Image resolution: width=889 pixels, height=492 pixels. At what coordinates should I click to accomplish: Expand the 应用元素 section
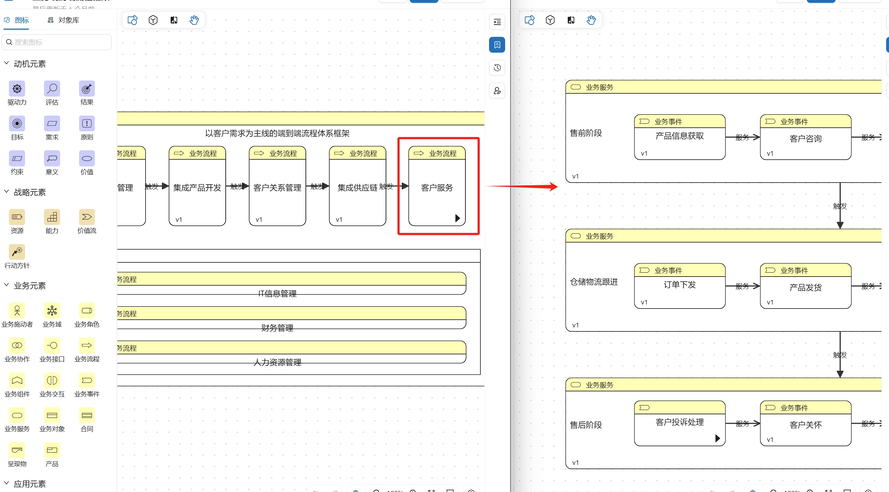pos(7,484)
